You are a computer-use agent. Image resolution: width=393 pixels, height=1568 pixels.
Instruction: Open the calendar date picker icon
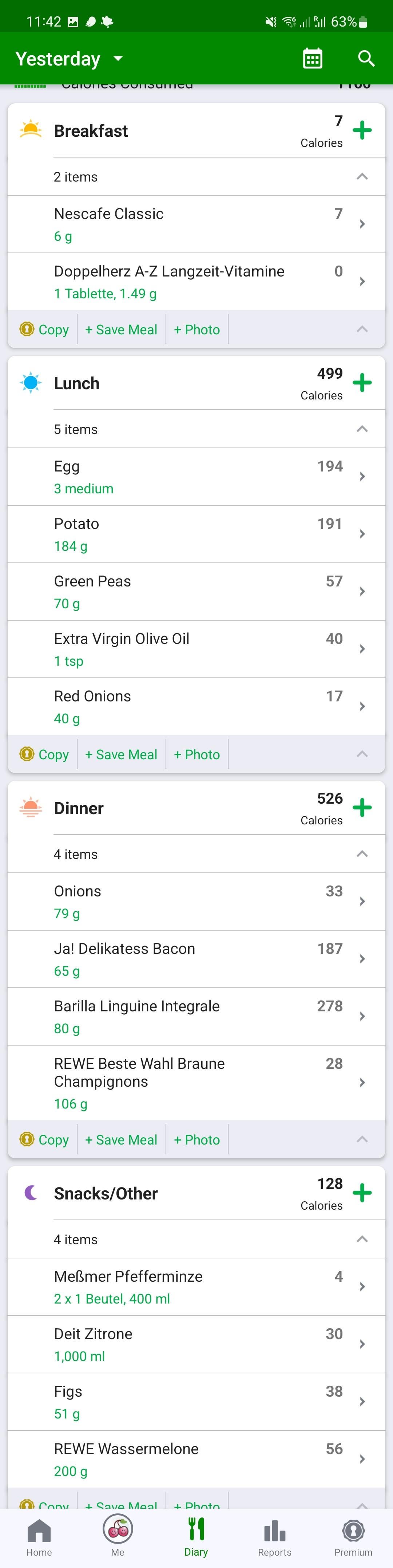tap(313, 59)
